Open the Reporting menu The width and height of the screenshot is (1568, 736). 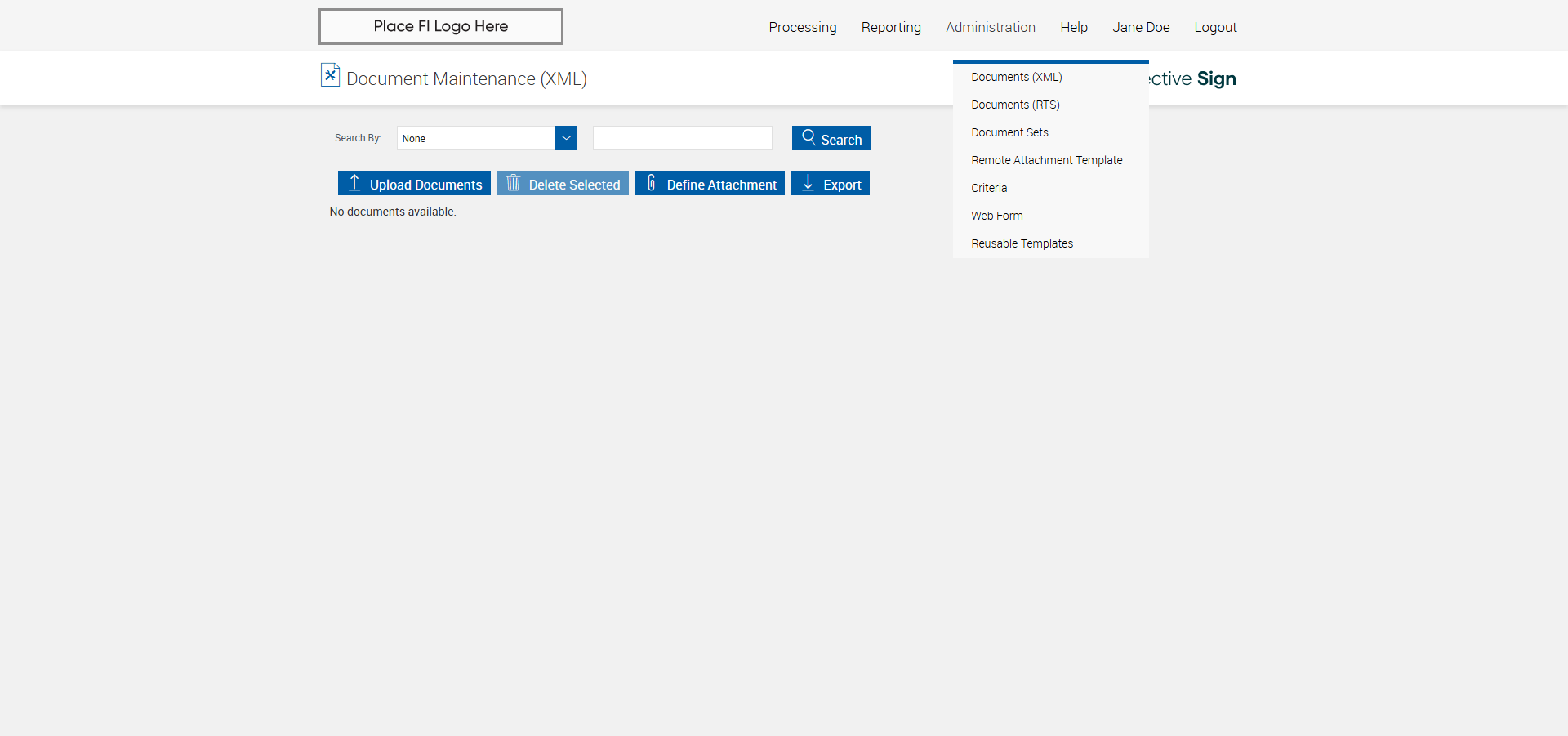point(891,27)
